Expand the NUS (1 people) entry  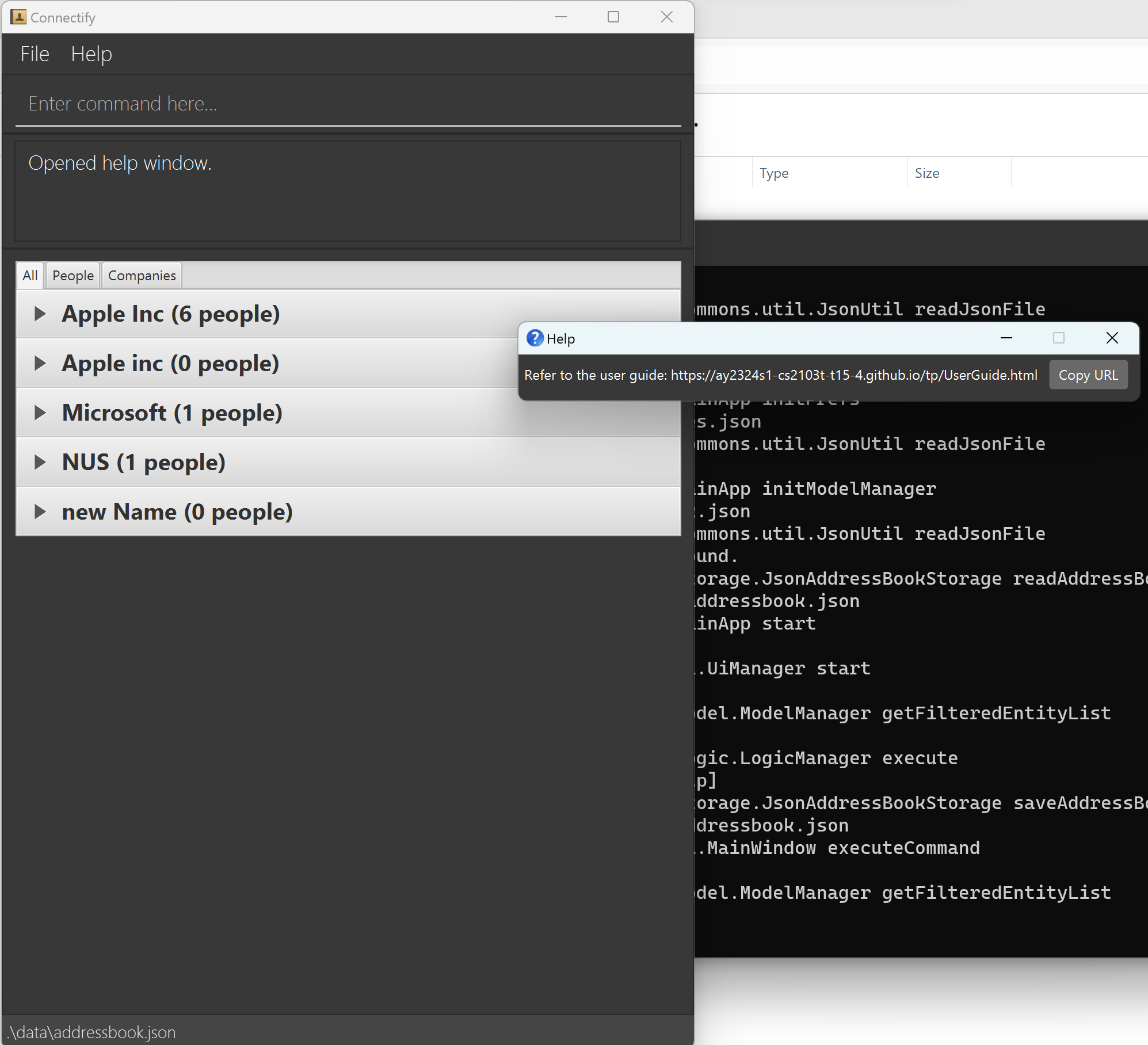(40, 463)
